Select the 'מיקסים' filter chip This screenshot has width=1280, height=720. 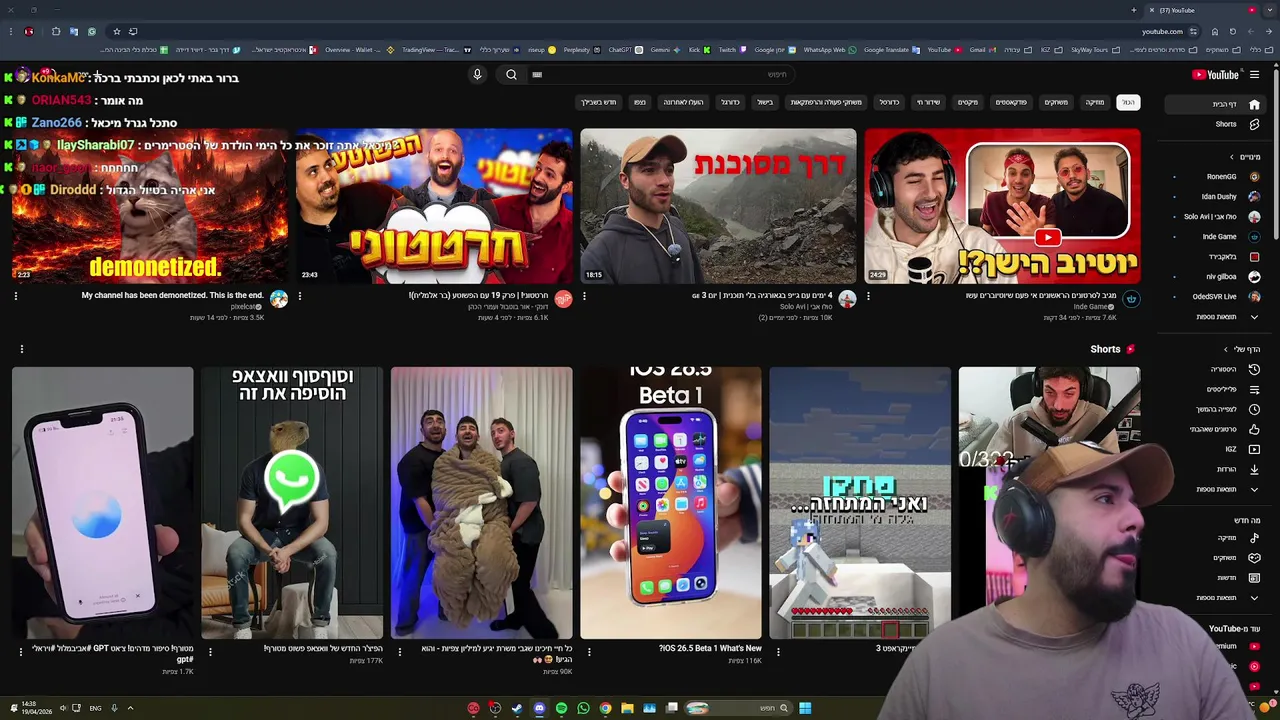point(968,102)
